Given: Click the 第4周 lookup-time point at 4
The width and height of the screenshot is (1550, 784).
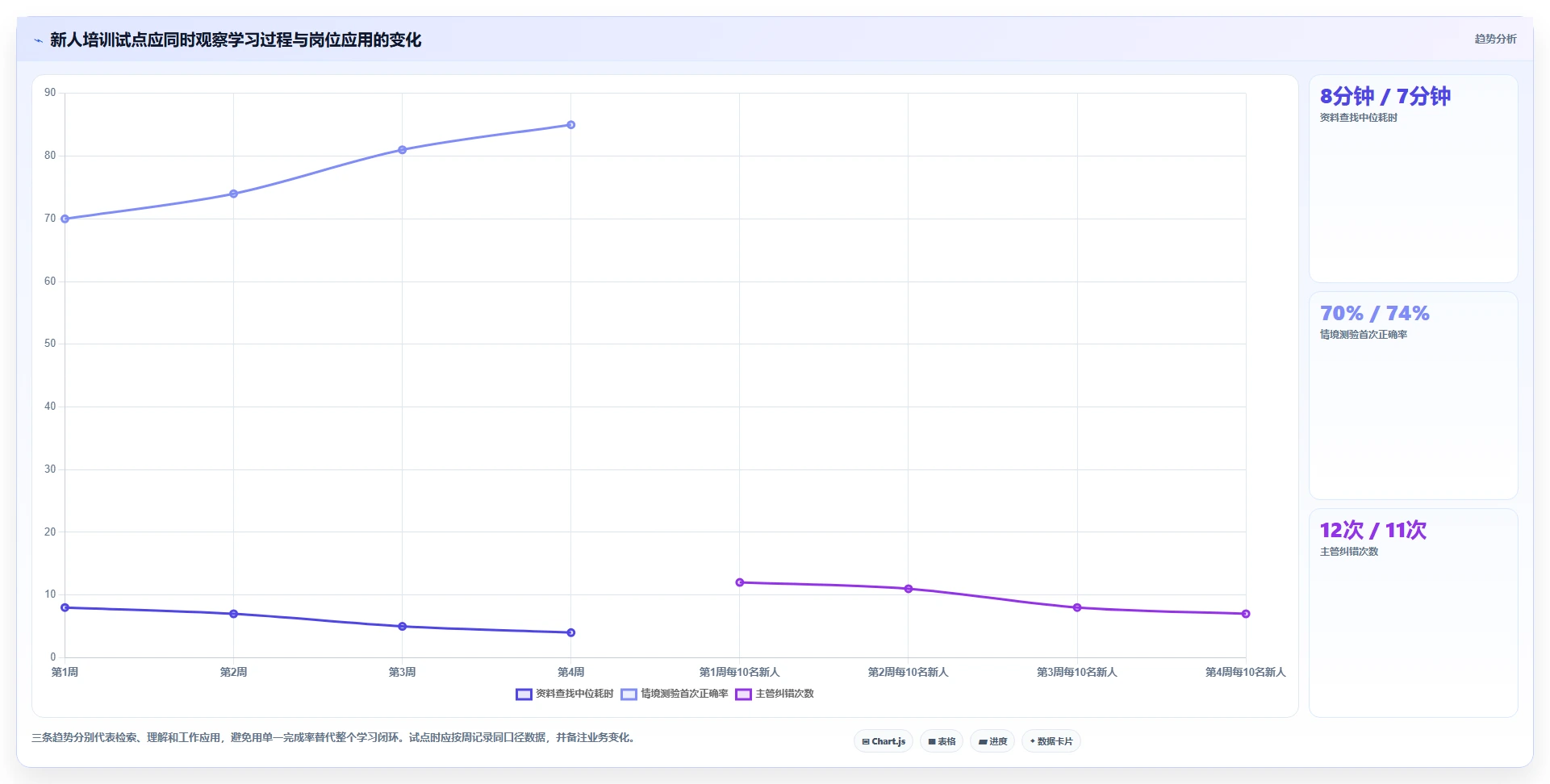Looking at the screenshot, I should pos(571,632).
